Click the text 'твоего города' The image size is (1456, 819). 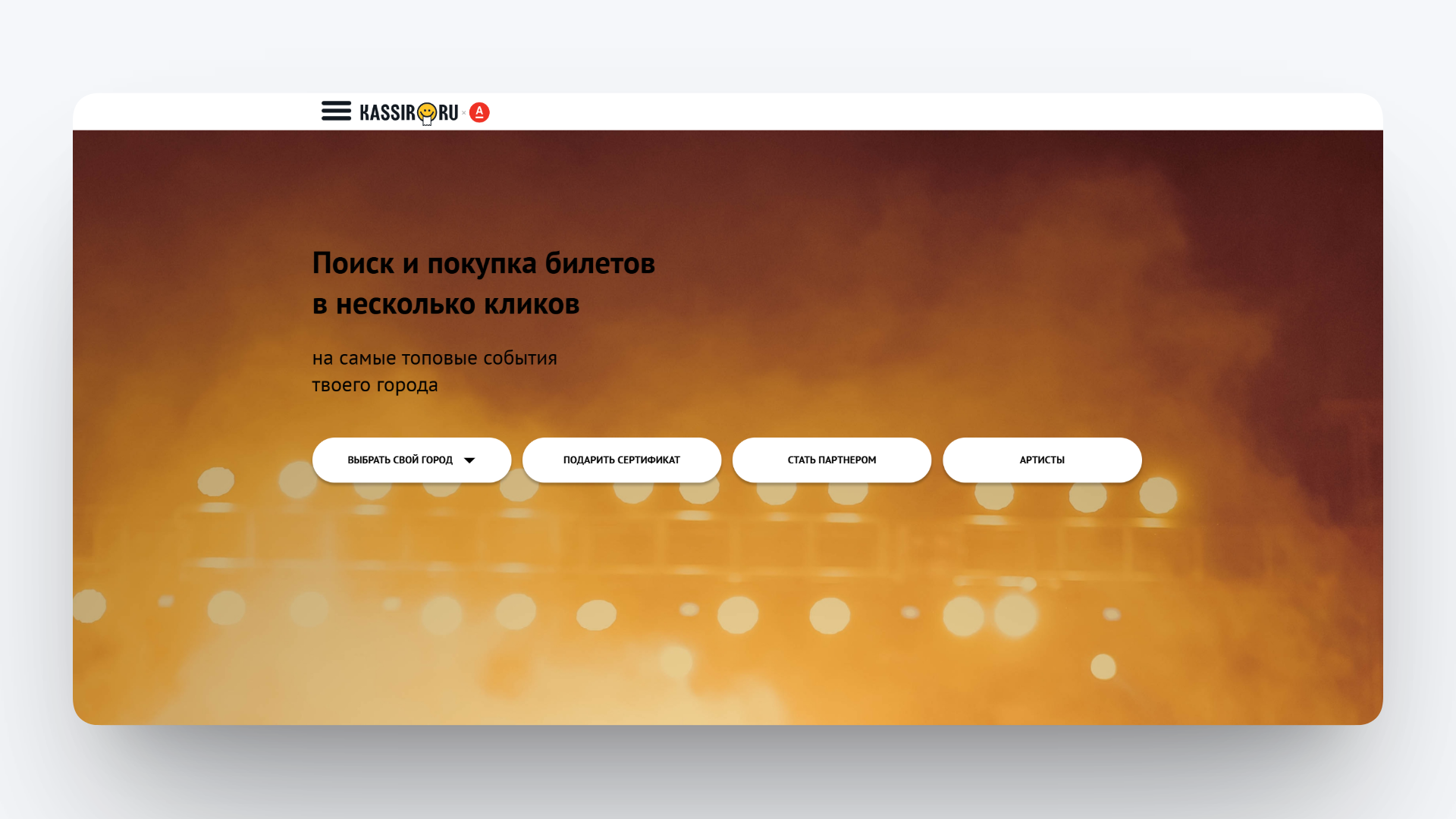click(x=375, y=385)
